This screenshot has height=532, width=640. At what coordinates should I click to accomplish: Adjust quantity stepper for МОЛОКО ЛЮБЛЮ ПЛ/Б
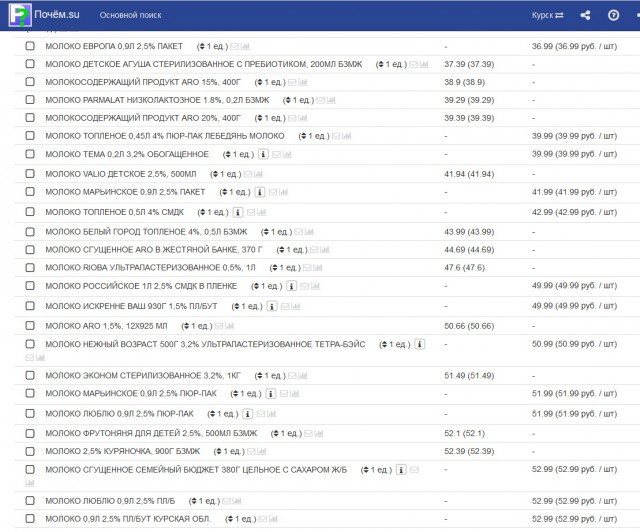[x=193, y=501]
